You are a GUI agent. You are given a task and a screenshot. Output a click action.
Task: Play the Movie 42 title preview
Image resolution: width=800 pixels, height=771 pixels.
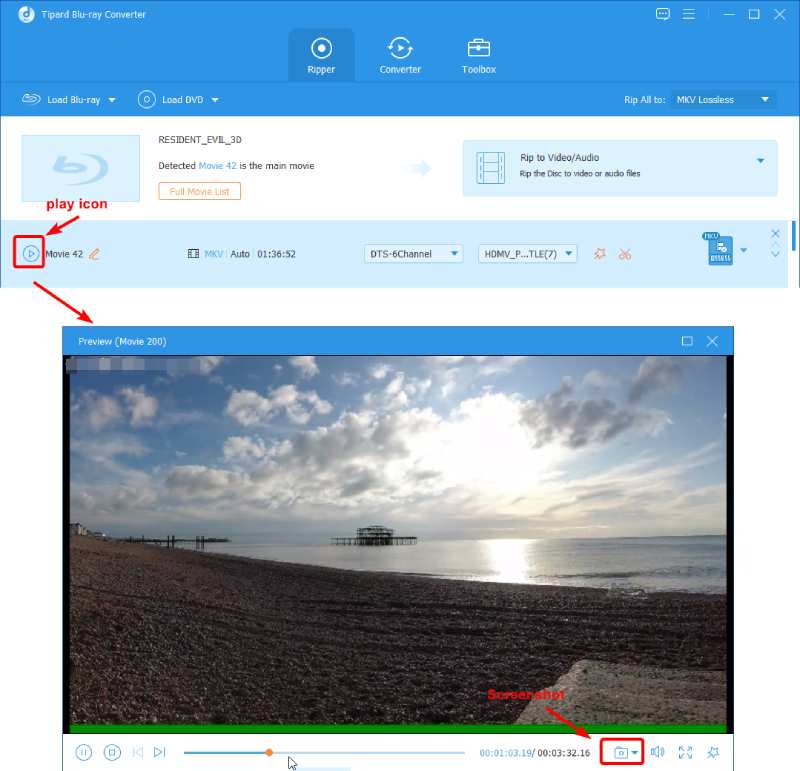30,253
